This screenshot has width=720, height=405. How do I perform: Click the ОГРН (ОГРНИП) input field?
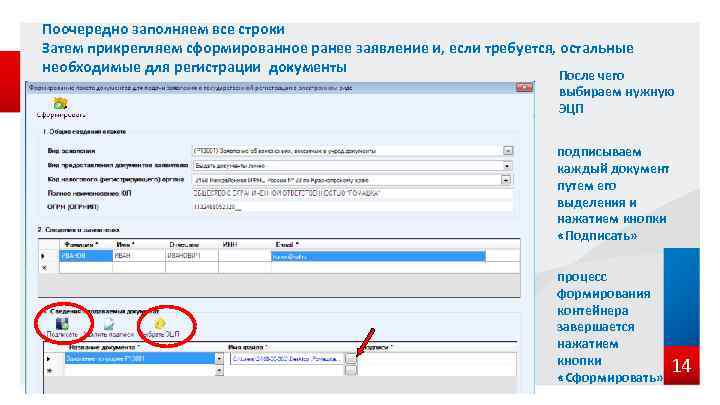coord(352,208)
